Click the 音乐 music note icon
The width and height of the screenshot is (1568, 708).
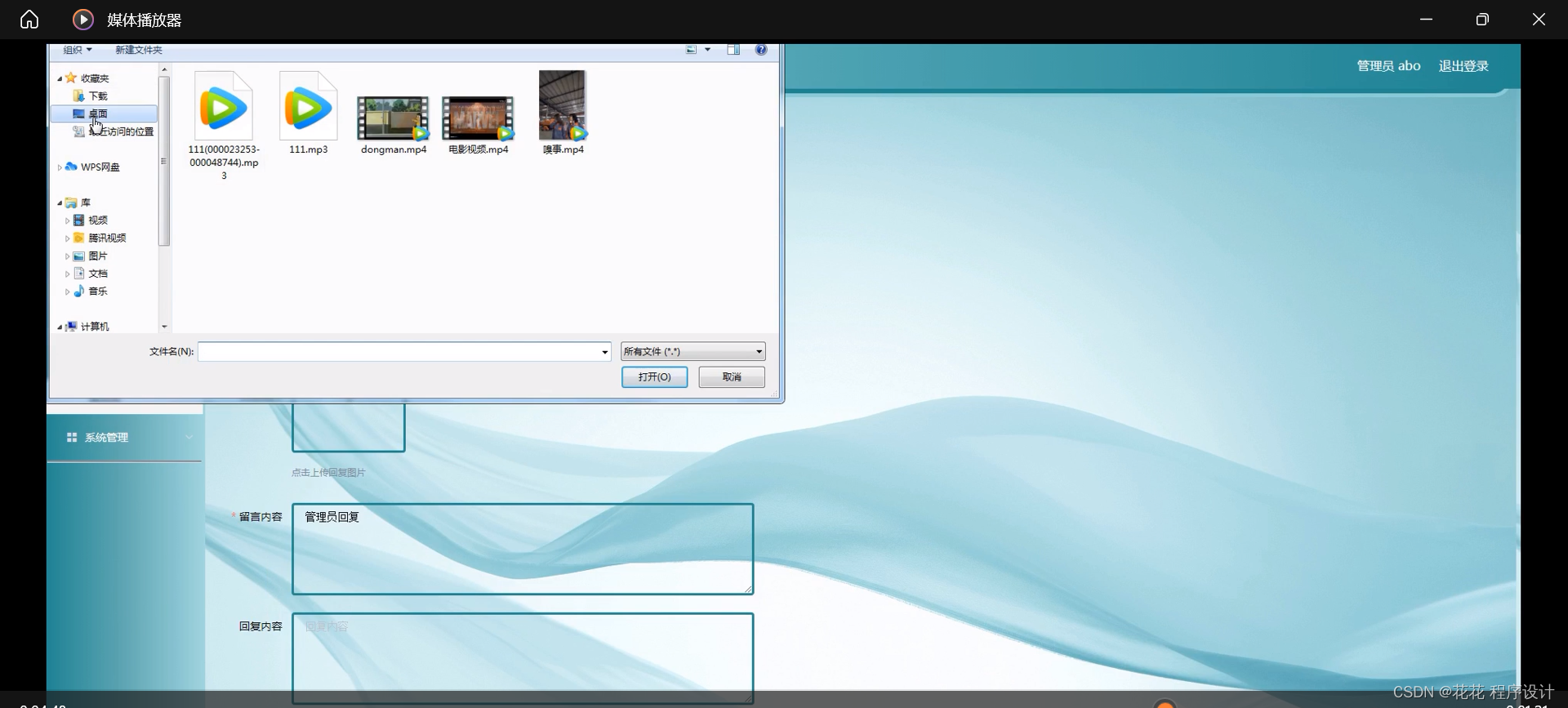click(x=79, y=291)
